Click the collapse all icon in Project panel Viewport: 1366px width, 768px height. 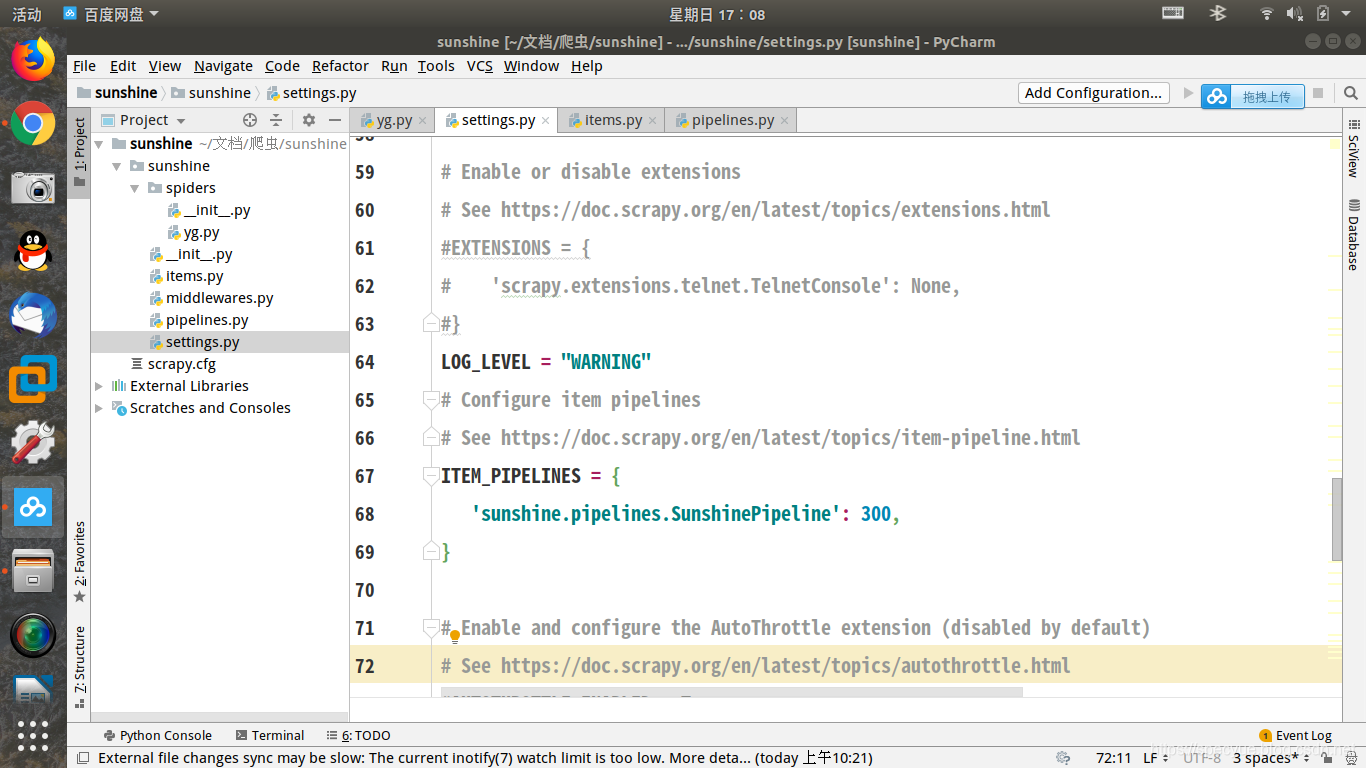point(276,120)
